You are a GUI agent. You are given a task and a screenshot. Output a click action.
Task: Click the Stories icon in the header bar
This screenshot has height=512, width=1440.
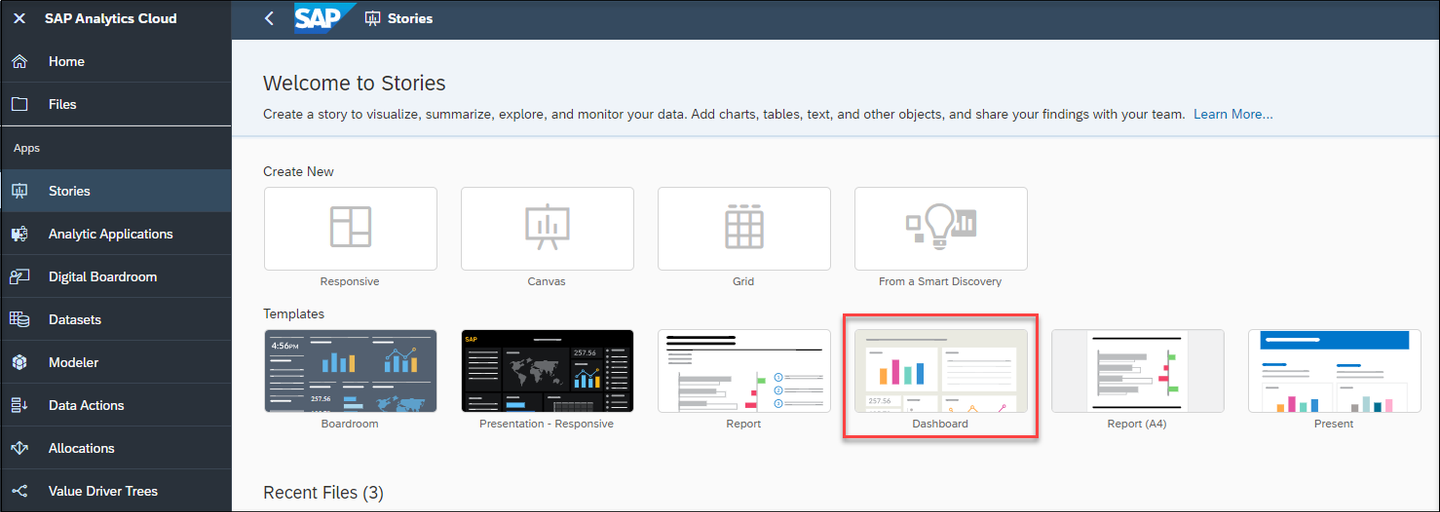click(x=373, y=18)
